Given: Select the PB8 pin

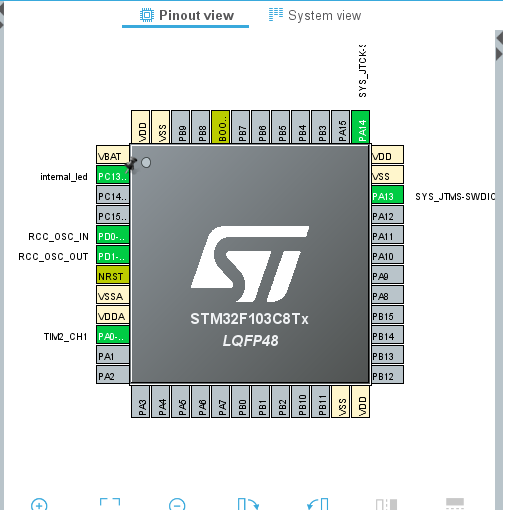Looking at the screenshot, I should 200,127.
